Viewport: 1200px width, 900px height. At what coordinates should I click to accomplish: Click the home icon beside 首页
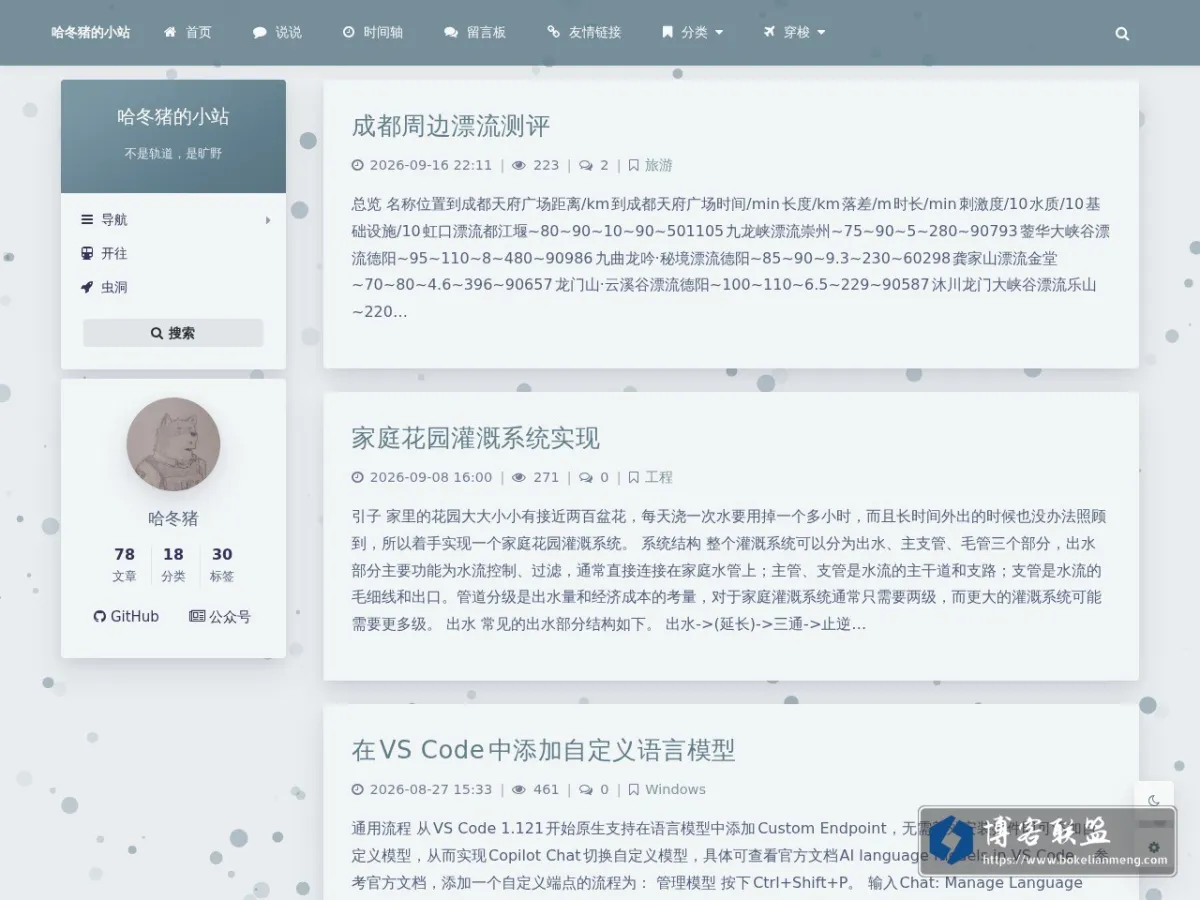[x=170, y=32]
